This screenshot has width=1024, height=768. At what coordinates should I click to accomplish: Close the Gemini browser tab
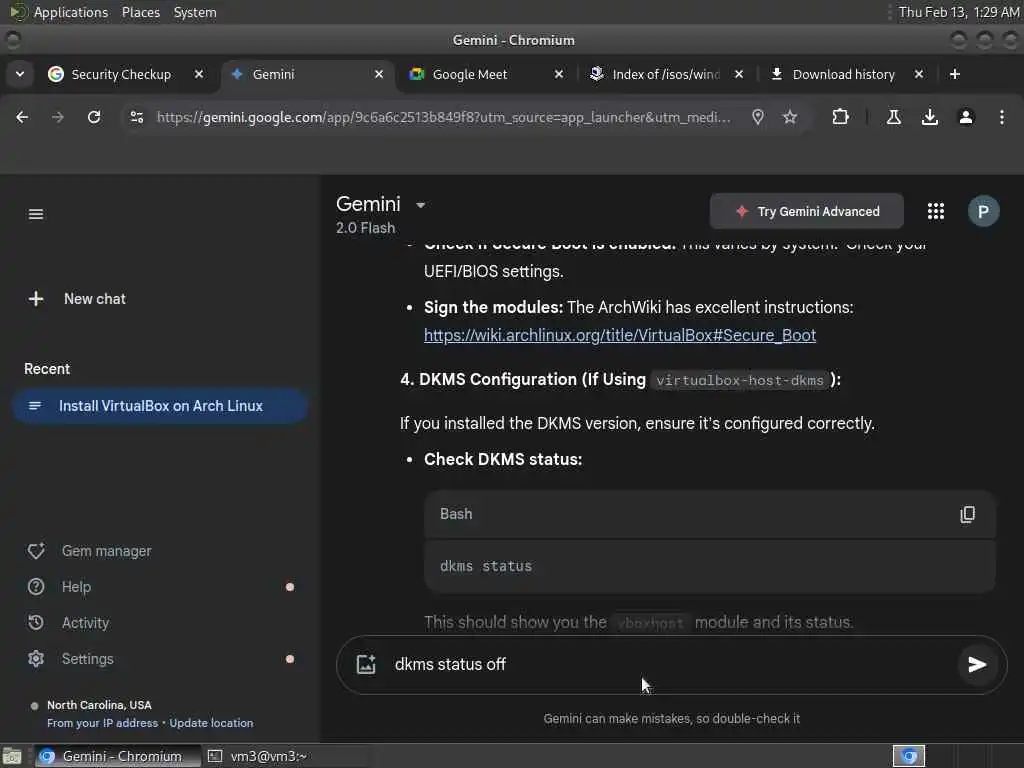click(379, 74)
